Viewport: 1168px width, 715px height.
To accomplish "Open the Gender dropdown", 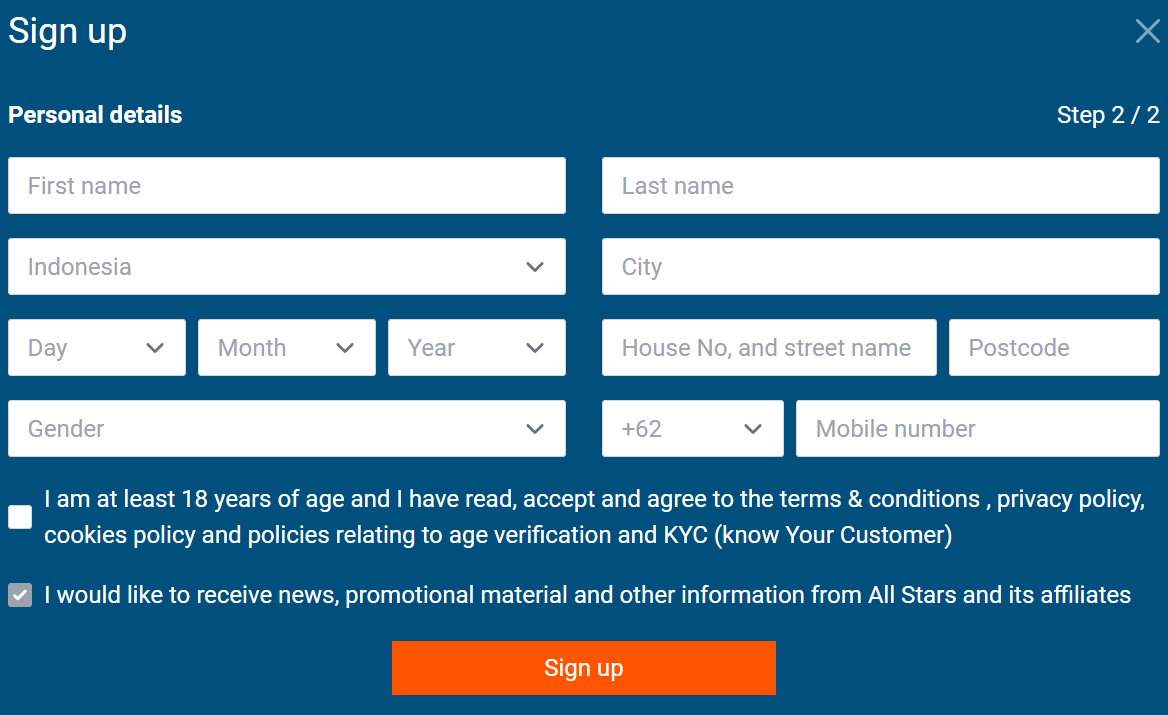I will [x=287, y=429].
